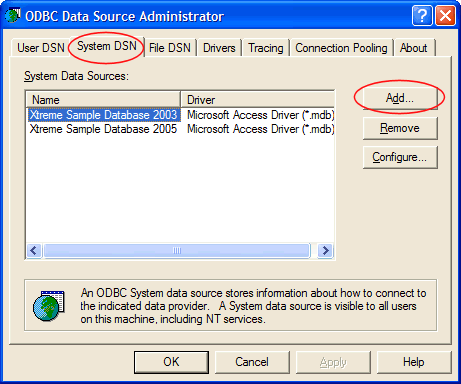This screenshot has height=384, width=461.
Task: Open the Tracing tab
Action: [x=266, y=48]
